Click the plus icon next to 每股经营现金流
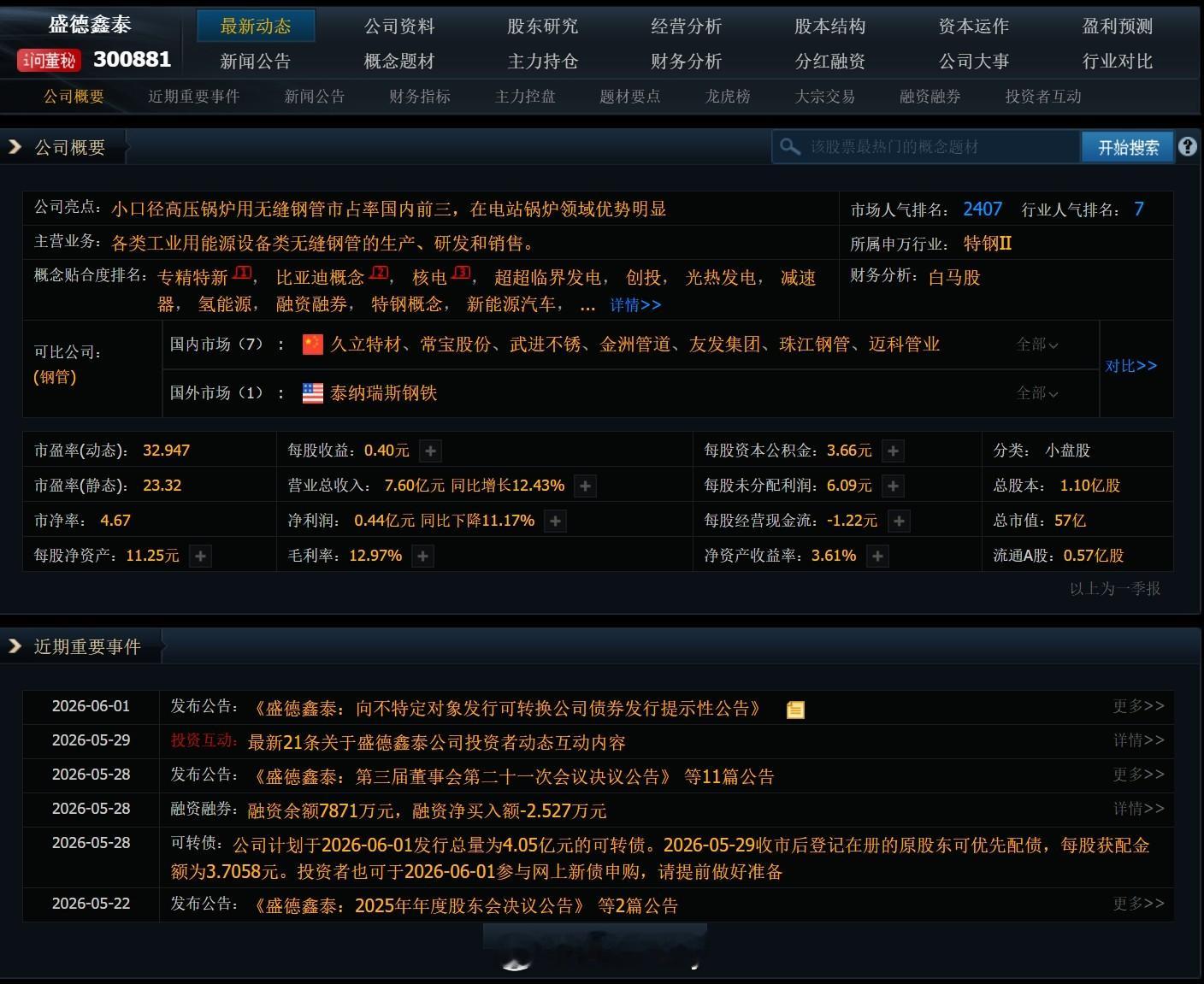 (x=899, y=521)
